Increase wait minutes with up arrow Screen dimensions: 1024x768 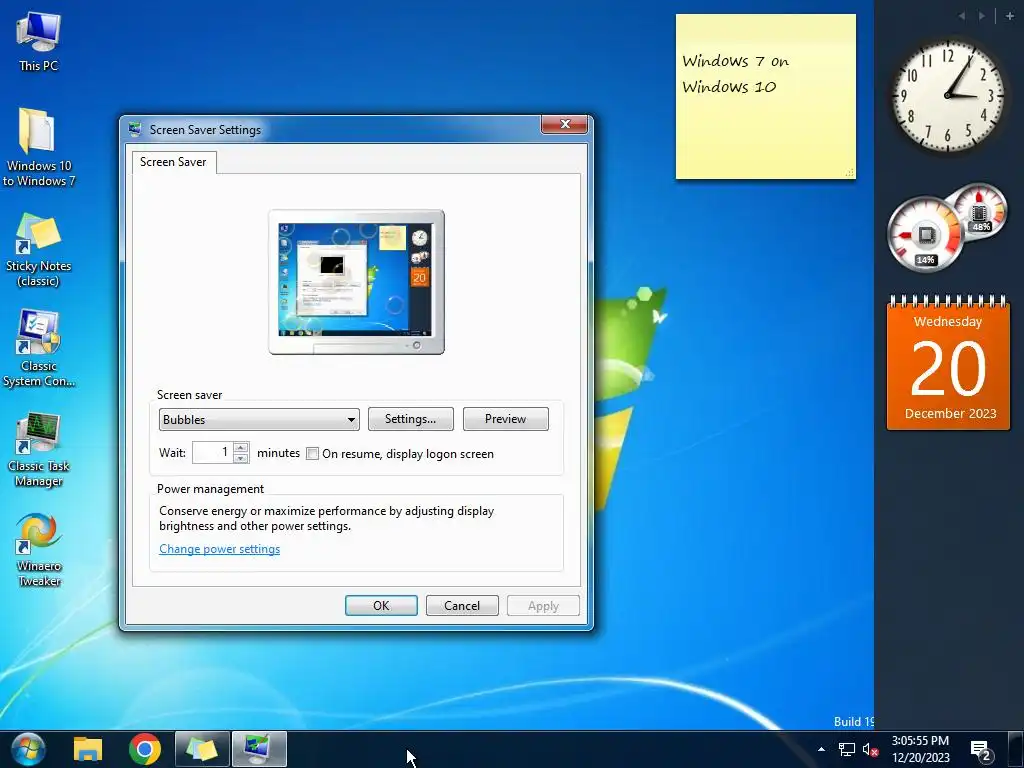[241, 447]
